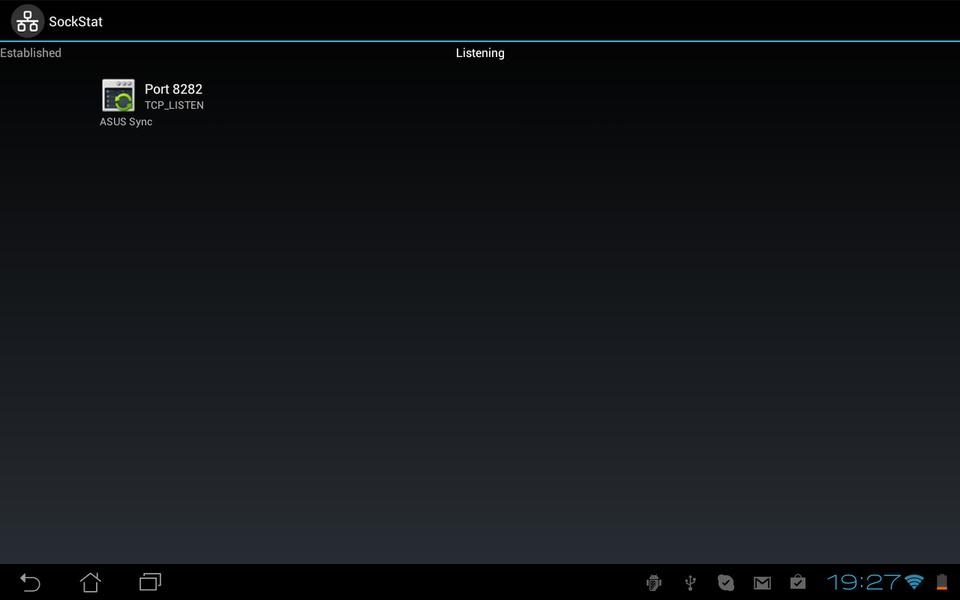Open the Market shopping bag notification
The height and width of the screenshot is (600, 960).
798,582
